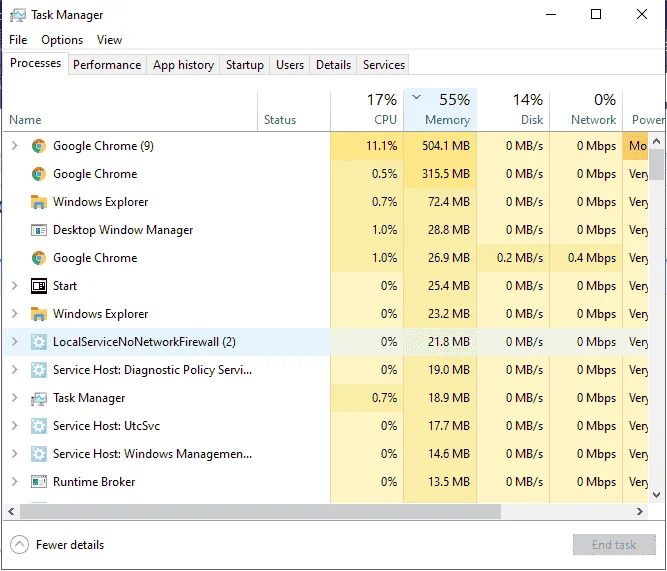
Task: Click horizontal scrollbar left arrow
Action: point(11,512)
